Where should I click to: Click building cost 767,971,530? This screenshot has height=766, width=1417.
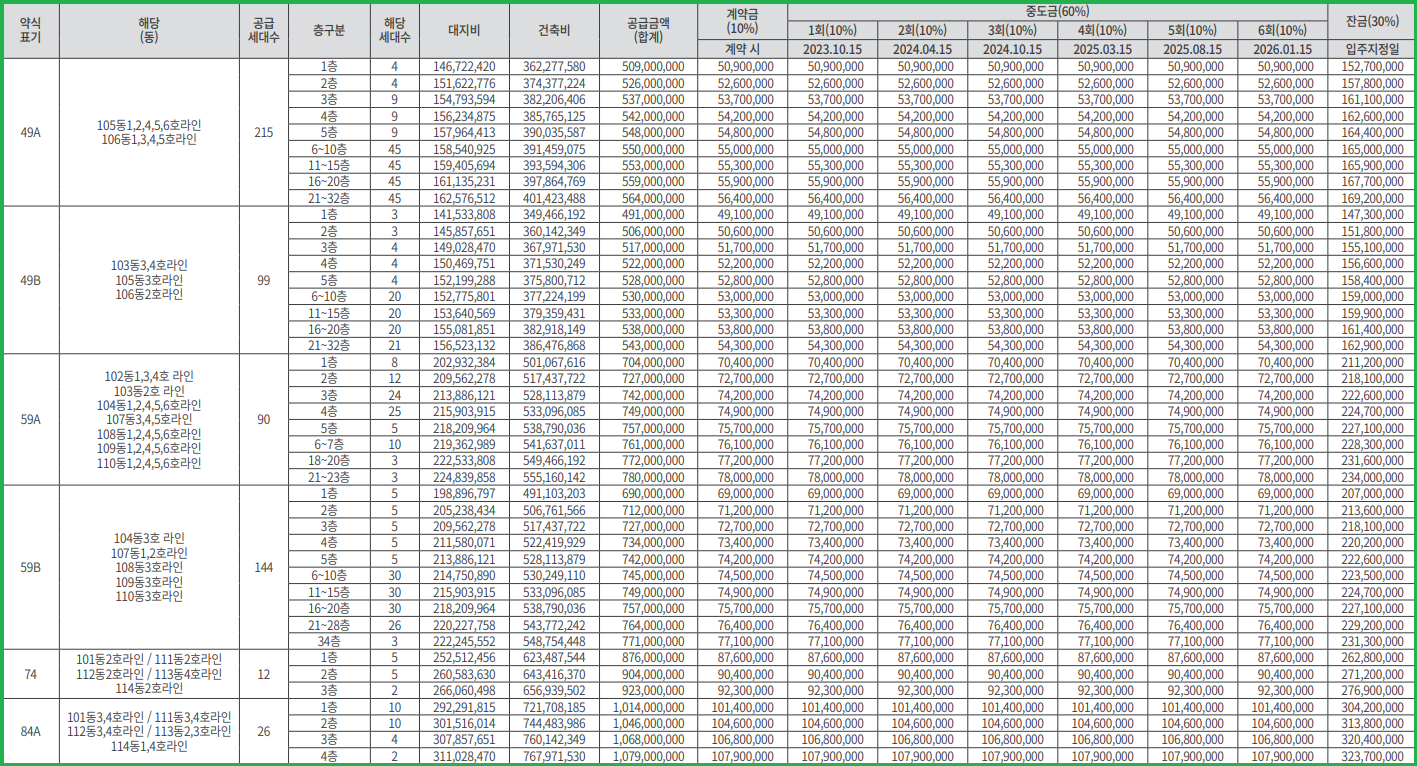tap(554, 756)
